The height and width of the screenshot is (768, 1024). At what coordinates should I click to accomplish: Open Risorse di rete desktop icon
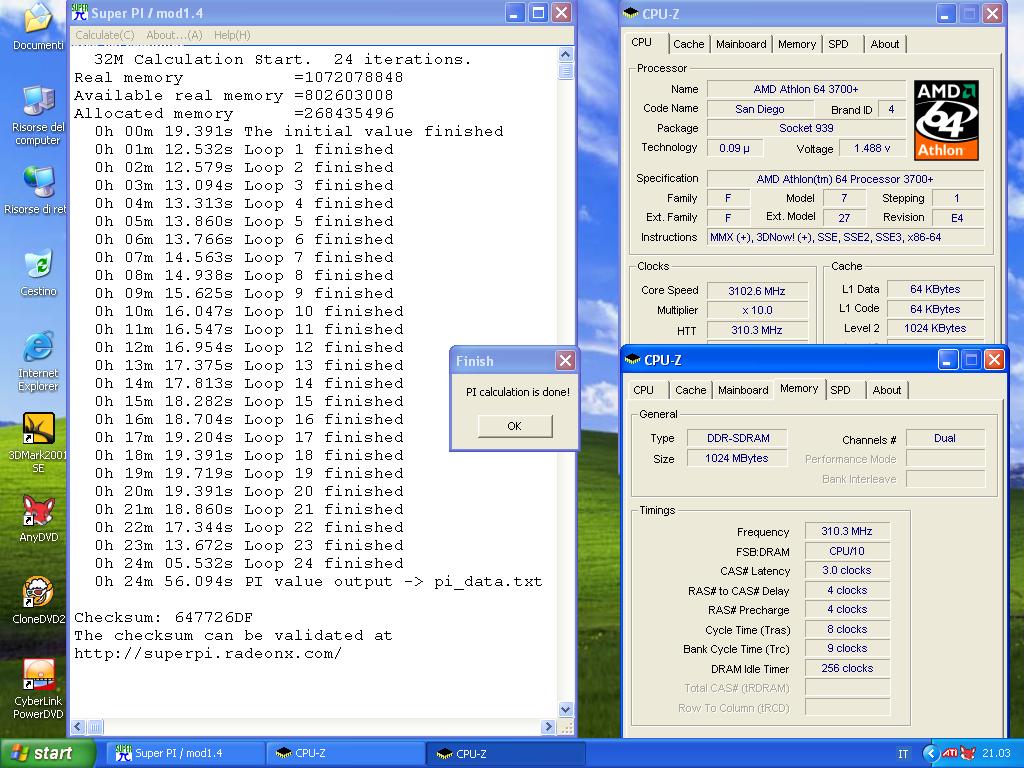click(35, 190)
